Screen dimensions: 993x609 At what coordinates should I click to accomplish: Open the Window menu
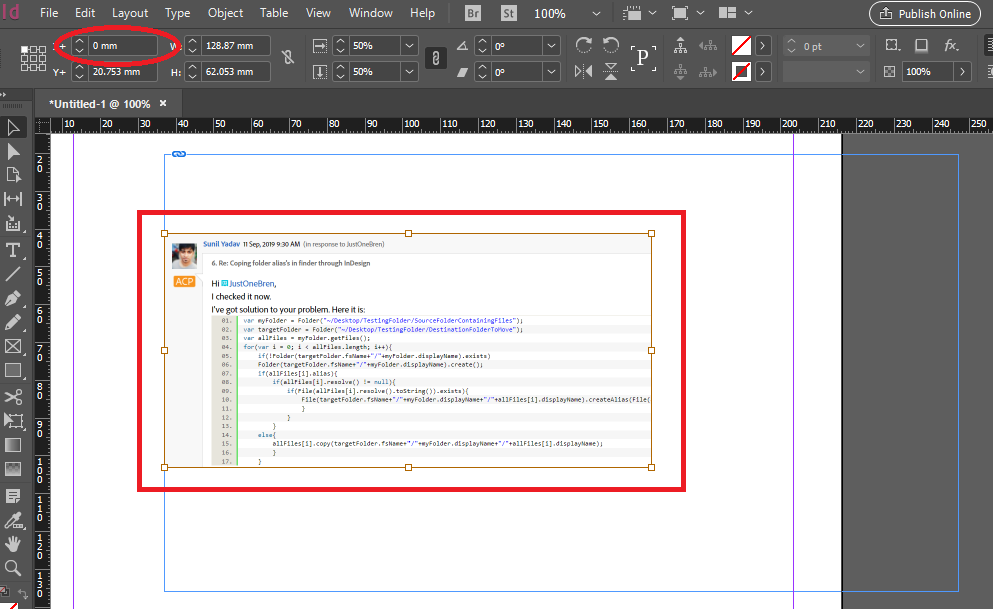point(370,13)
